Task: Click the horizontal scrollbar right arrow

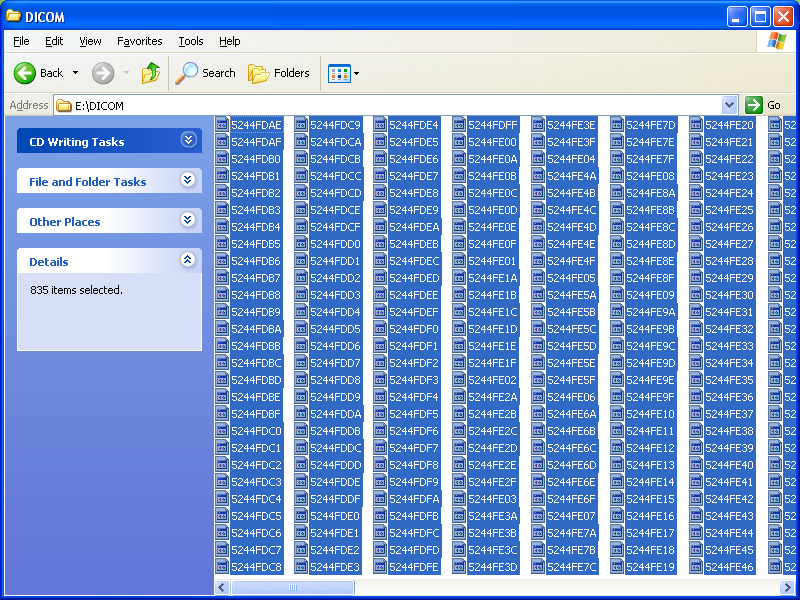Action: click(x=786, y=587)
